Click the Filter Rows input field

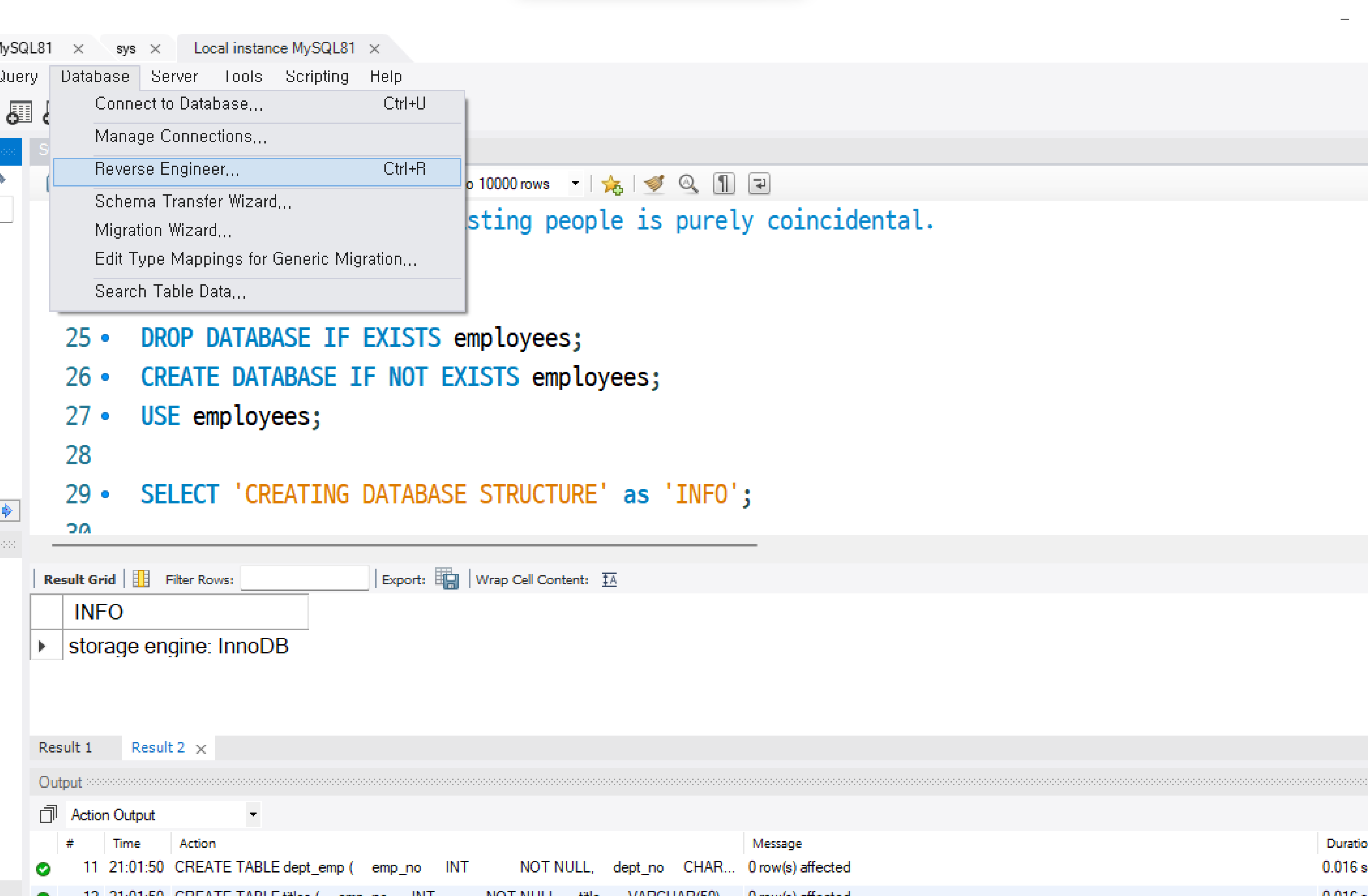pyautogui.click(x=304, y=578)
